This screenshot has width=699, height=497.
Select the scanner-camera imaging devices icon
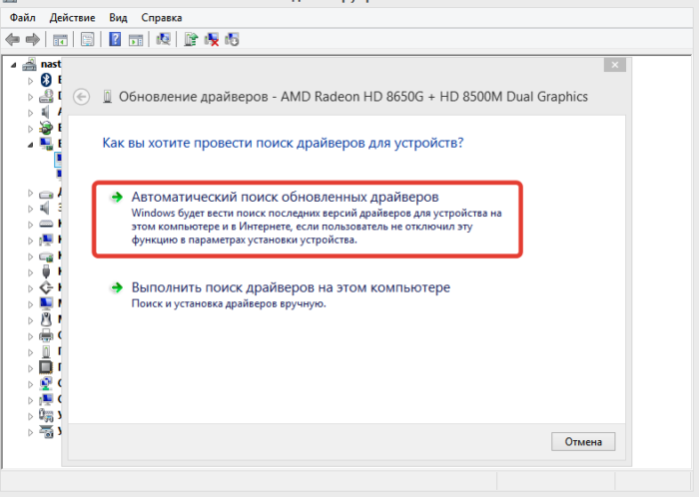click(x=46, y=431)
